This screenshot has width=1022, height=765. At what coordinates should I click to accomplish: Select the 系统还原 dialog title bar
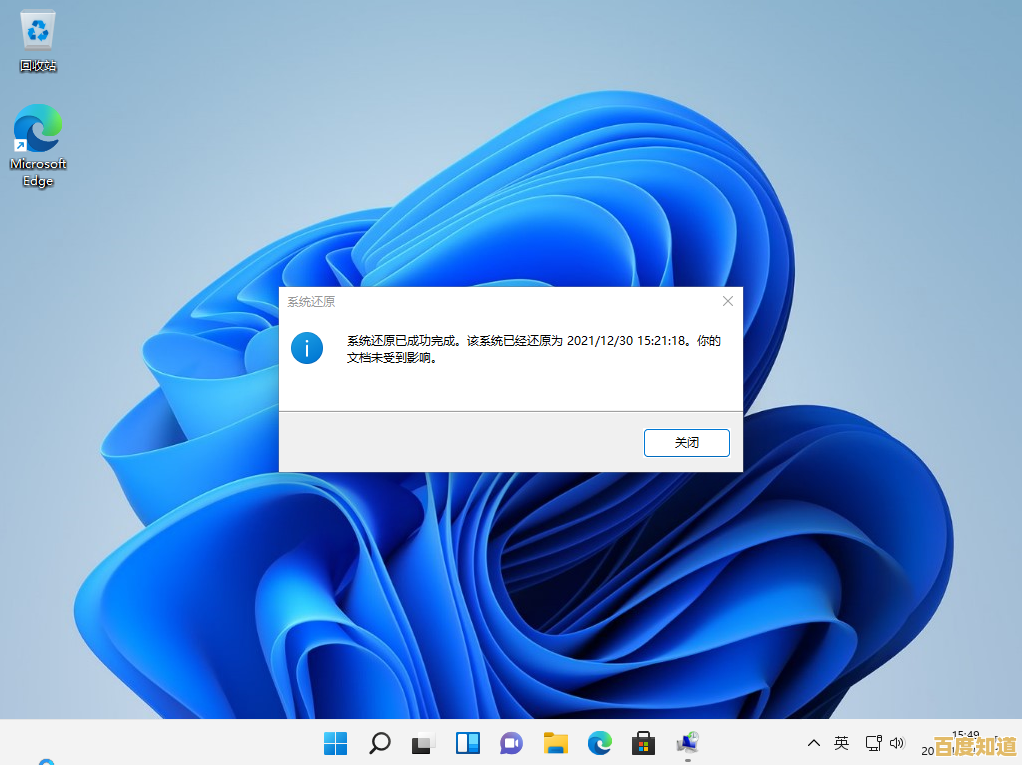pyautogui.click(x=450, y=301)
